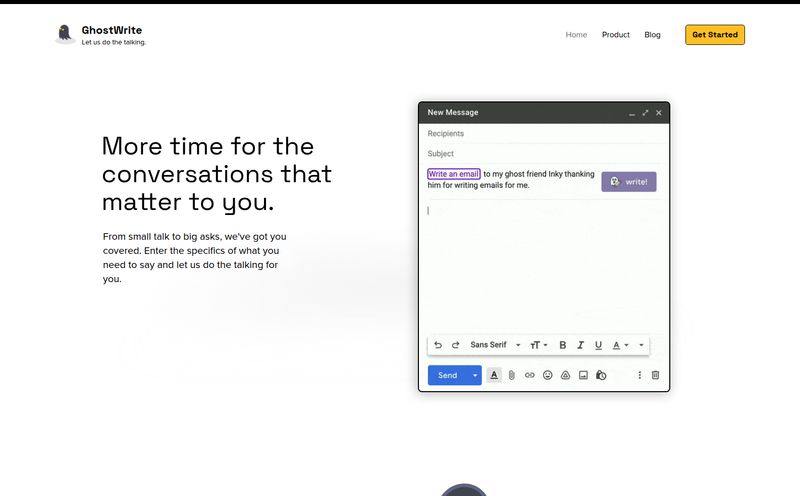Expand more formatting options arrow
The height and width of the screenshot is (496, 800).
[641, 345]
